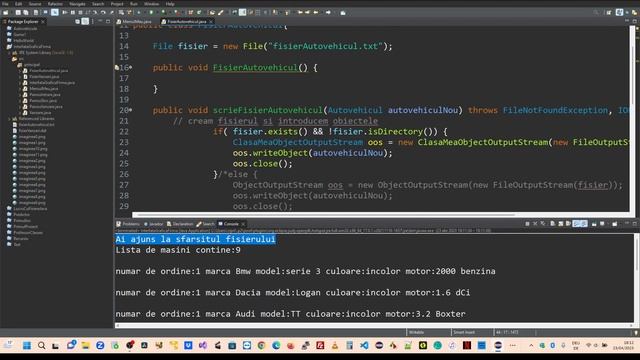Open the Run menu

pyautogui.click(x=134, y=4)
